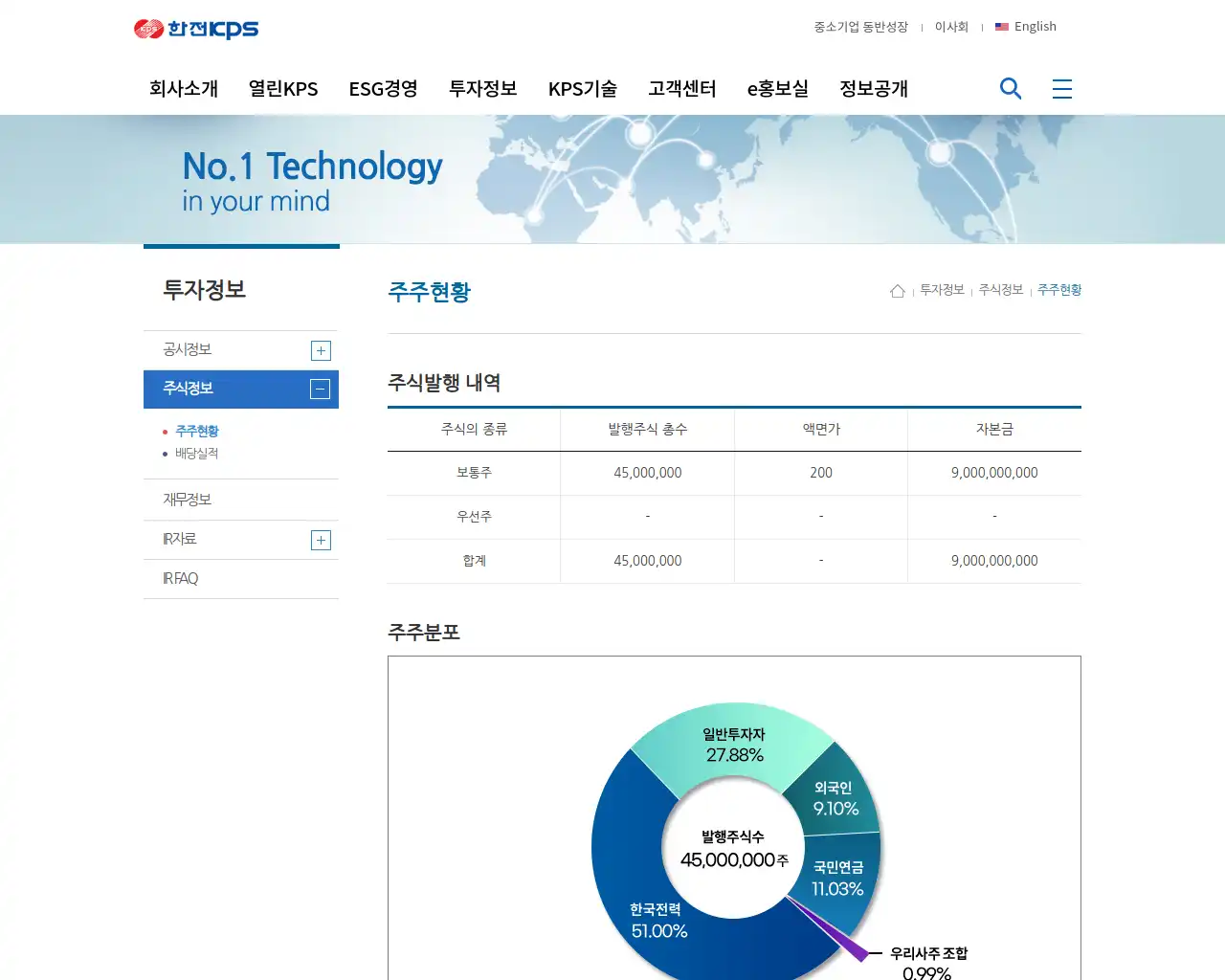This screenshot has height=980, width=1225.
Task: Open the hamburger menu icon
Action: (1061, 88)
